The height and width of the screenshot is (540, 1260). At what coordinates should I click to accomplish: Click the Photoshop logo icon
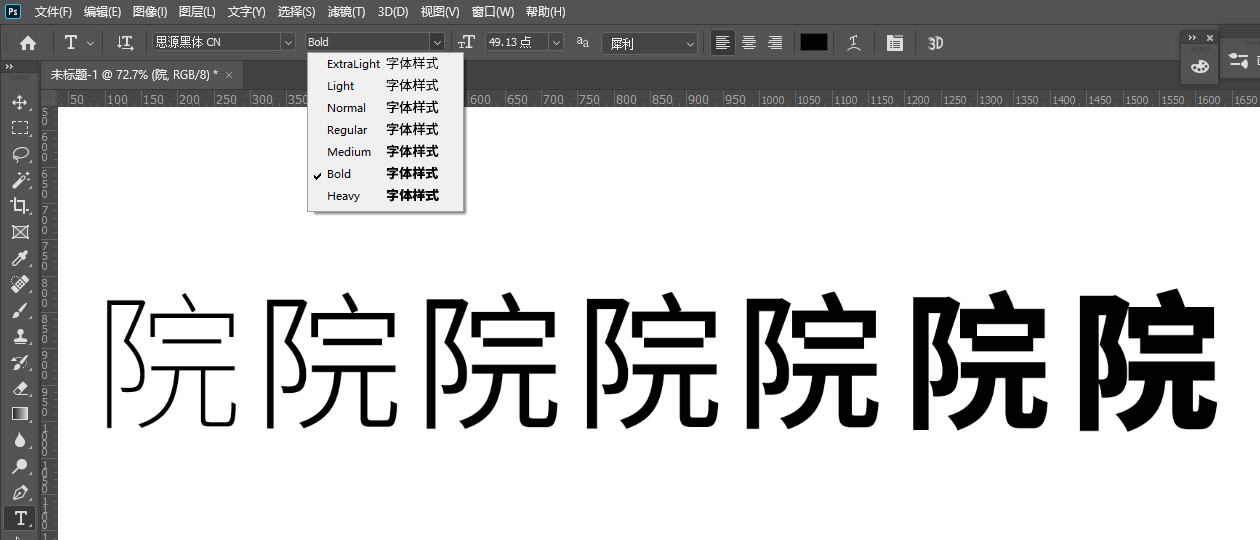(x=14, y=11)
